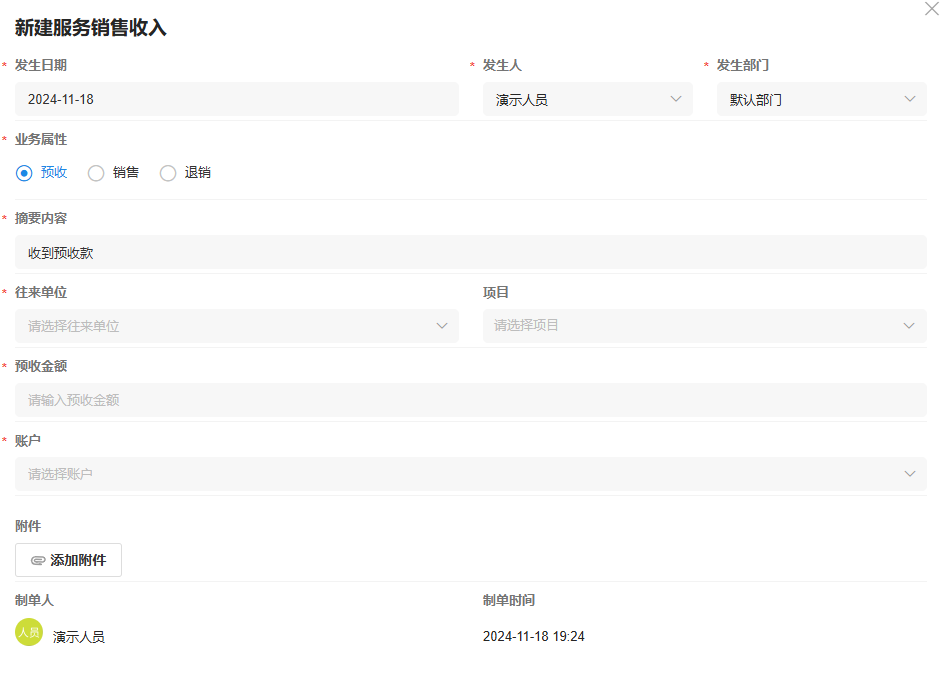943x688 pixels.
Task: Click the chevron arrow in 账户 field
Action: pos(909,474)
